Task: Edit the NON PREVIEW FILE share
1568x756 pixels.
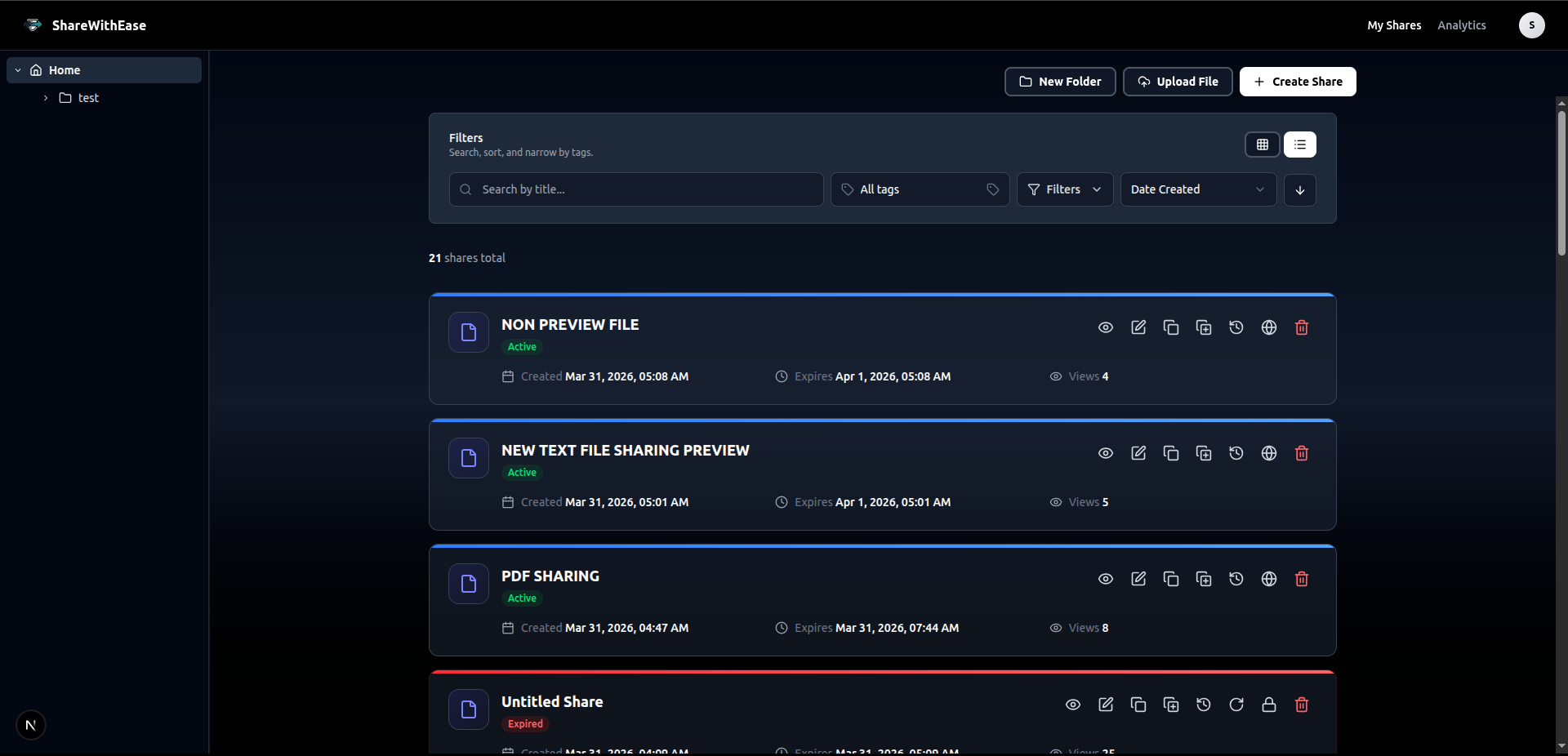Action: pyautogui.click(x=1138, y=327)
